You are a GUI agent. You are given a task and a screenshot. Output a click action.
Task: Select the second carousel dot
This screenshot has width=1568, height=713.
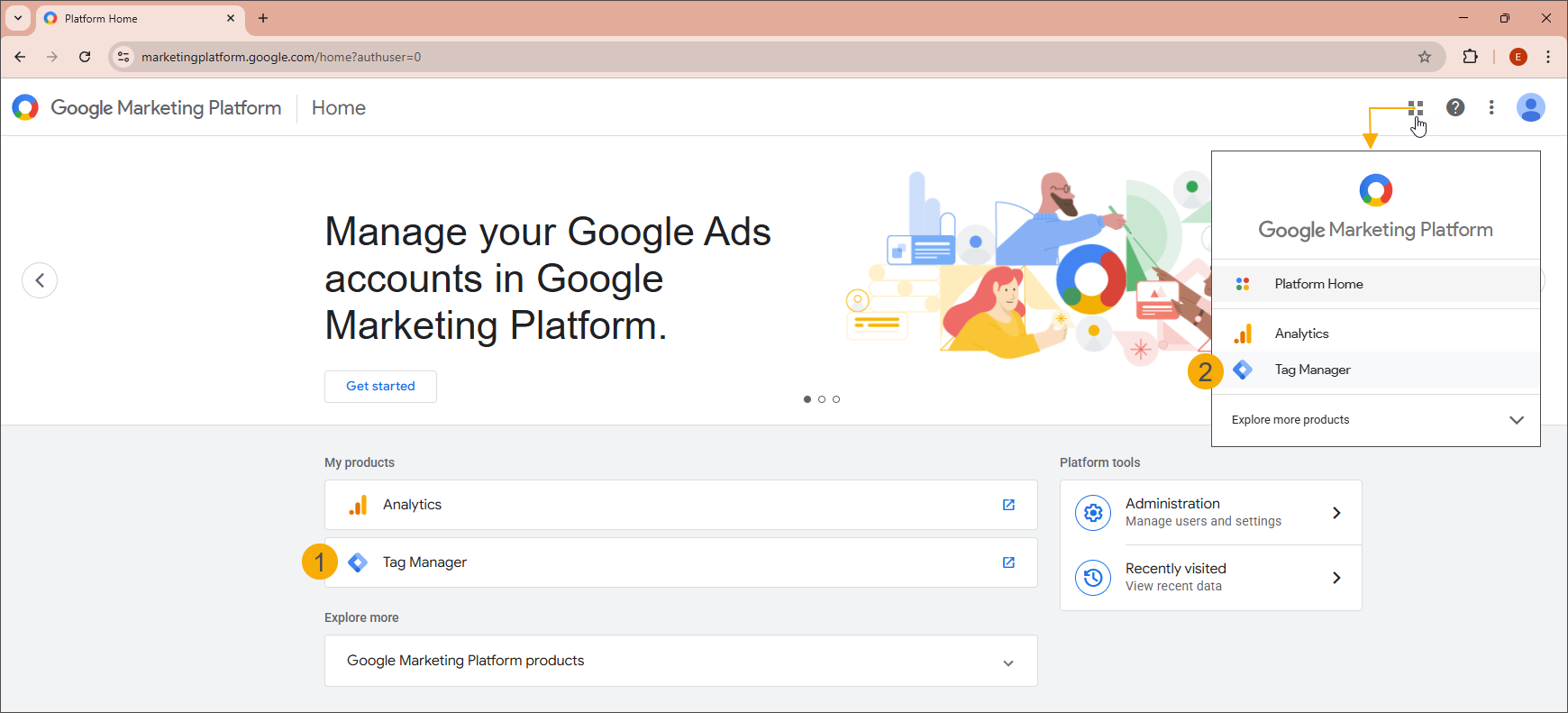point(822,399)
